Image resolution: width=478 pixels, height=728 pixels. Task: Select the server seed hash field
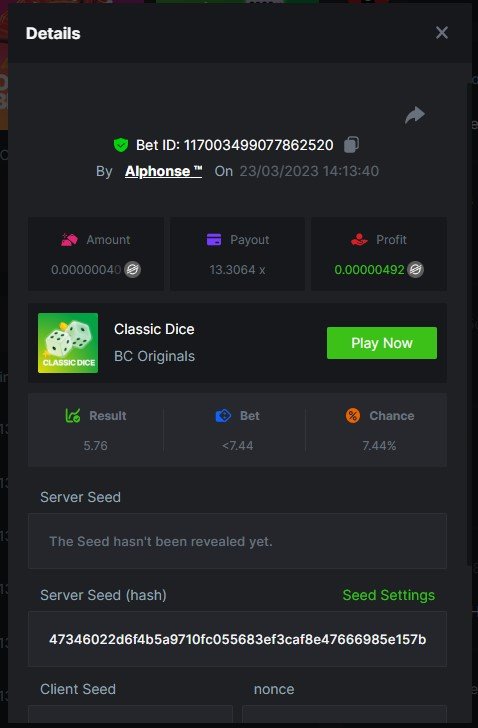(237, 639)
